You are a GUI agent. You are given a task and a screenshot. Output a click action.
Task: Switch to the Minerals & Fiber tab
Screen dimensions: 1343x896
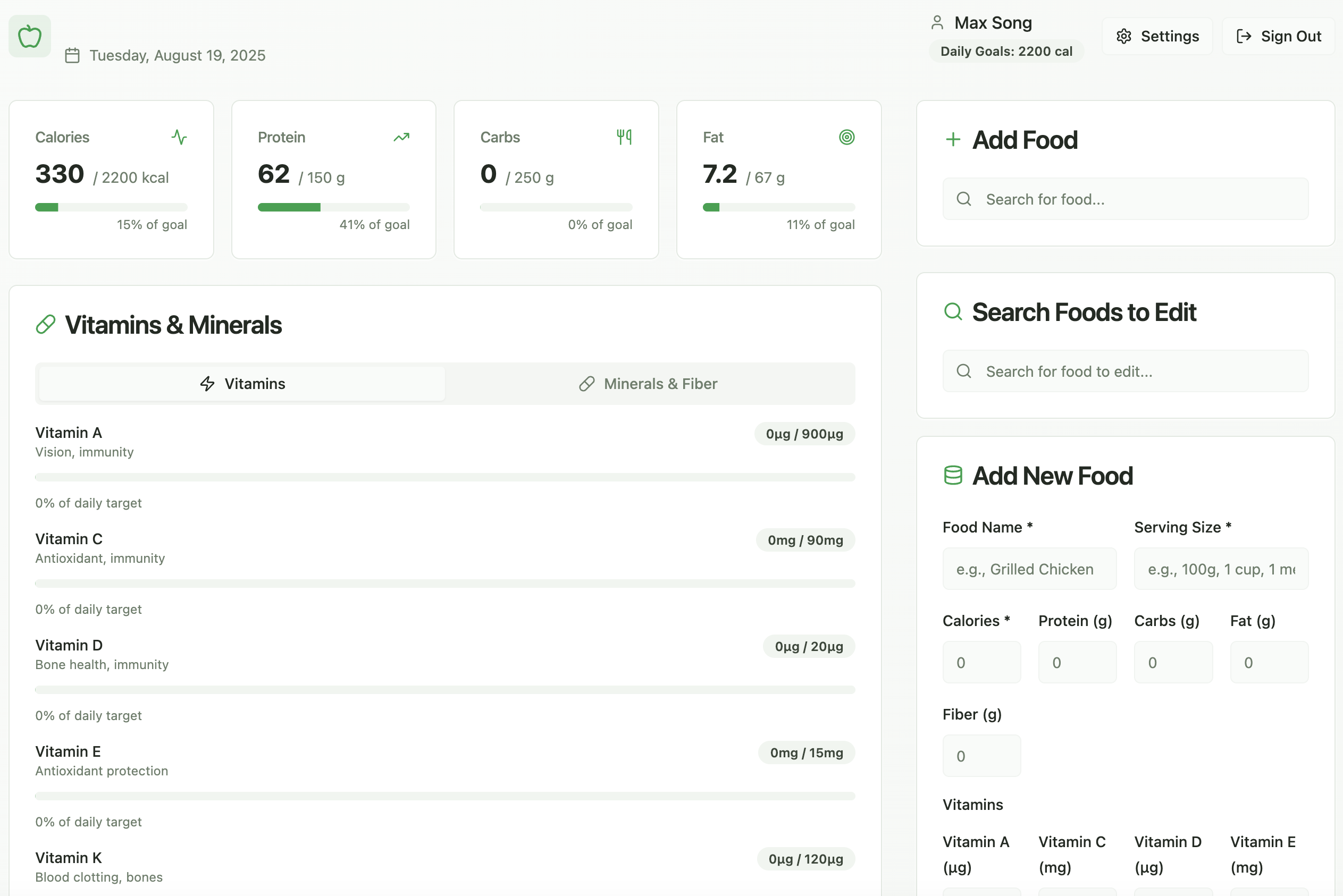(x=650, y=383)
